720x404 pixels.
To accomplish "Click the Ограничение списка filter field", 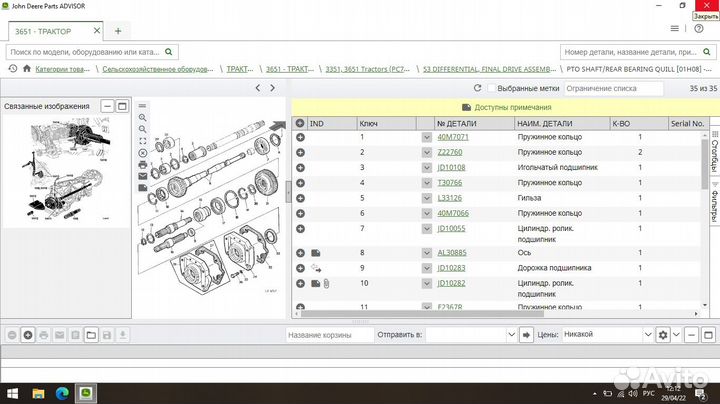I will 613,88.
